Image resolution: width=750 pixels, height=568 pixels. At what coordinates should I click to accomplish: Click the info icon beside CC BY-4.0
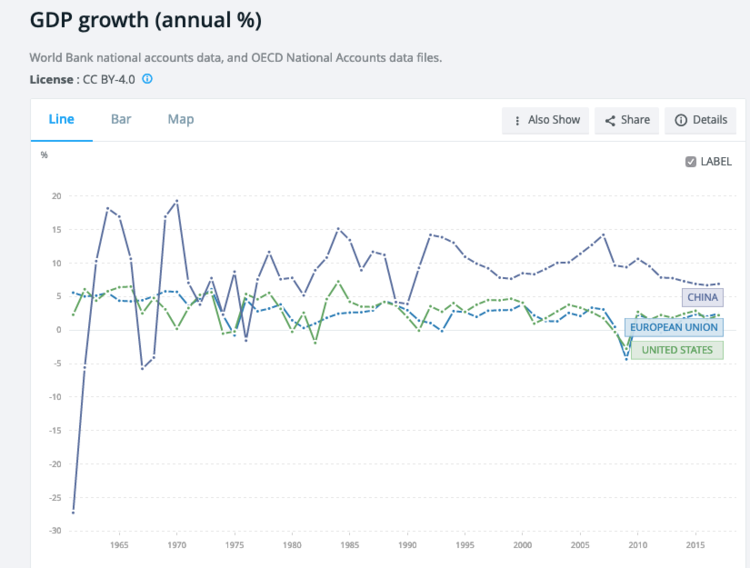(147, 78)
